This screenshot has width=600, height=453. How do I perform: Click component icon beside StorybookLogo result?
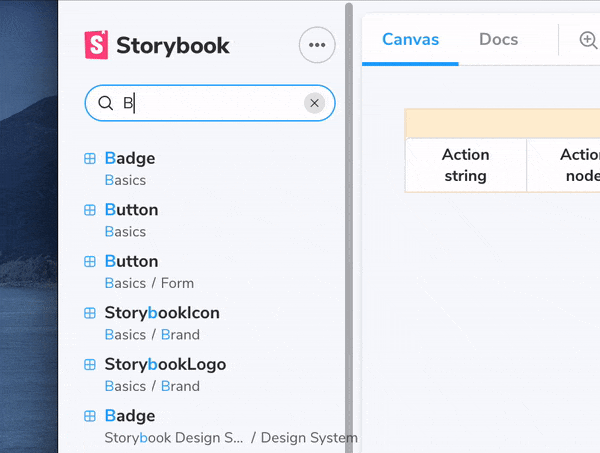(x=90, y=364)
